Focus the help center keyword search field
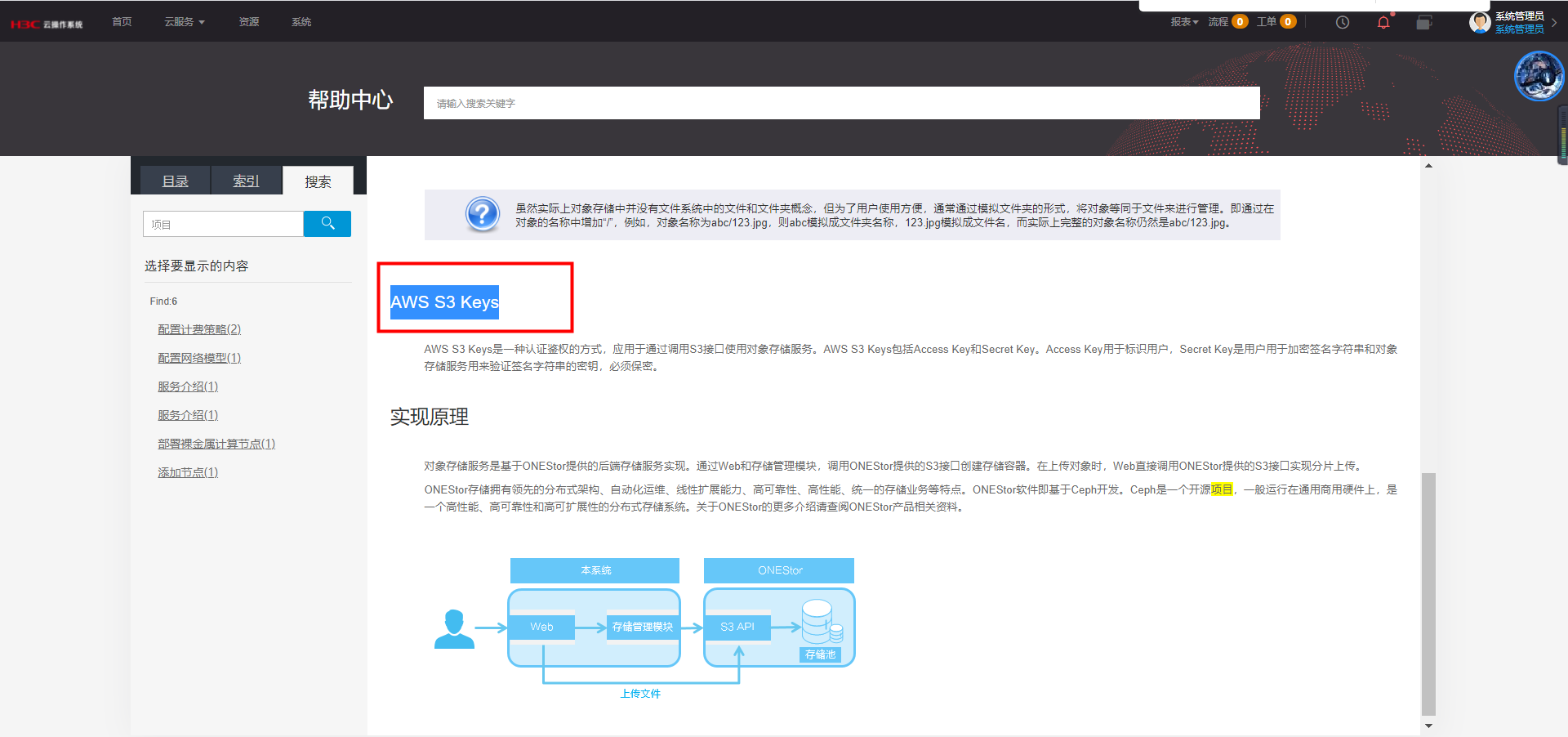 pyautogui.click(x=841, y=103)
